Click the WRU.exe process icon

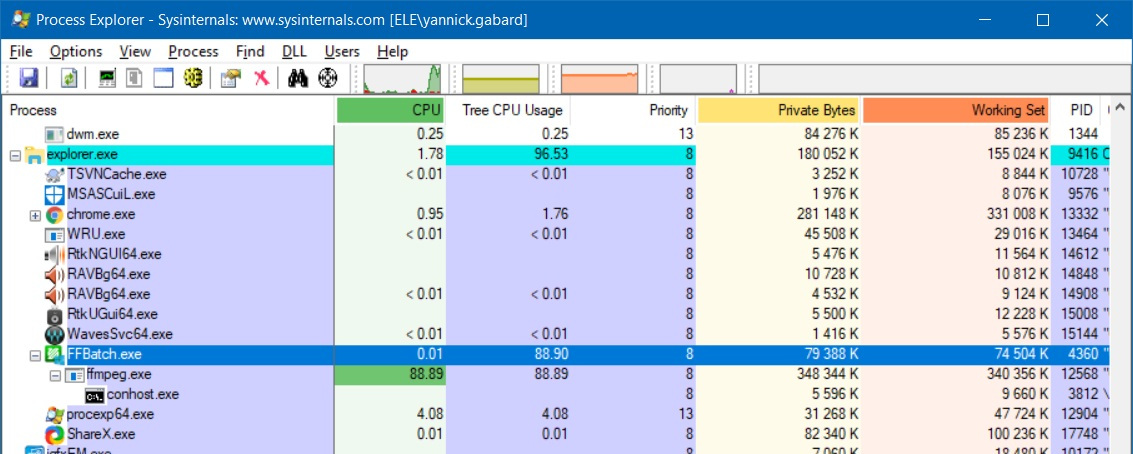click(54, 235)
